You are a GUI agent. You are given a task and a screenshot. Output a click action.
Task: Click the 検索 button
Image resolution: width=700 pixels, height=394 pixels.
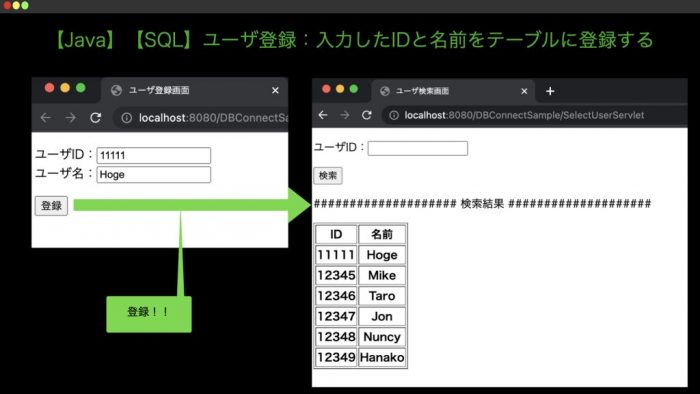328,175
